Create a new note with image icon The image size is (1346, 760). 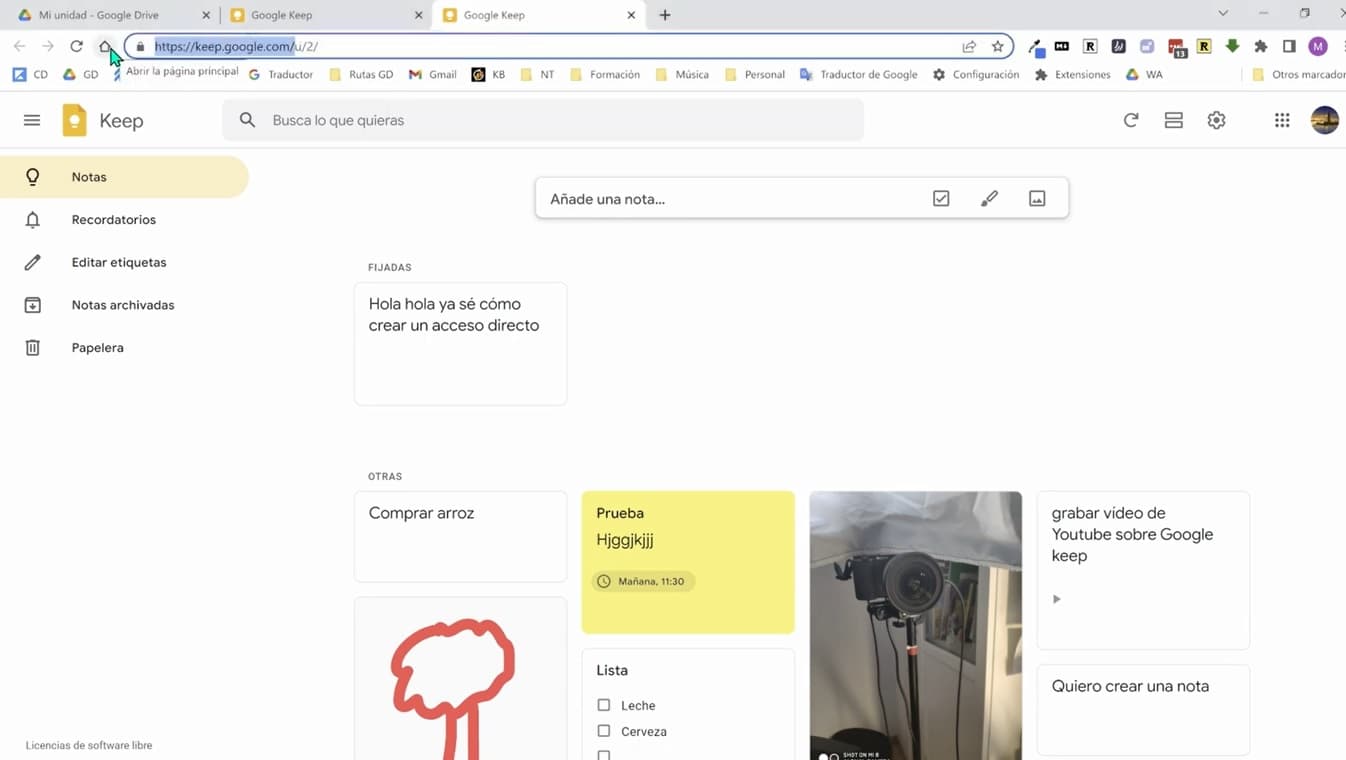1037,198
